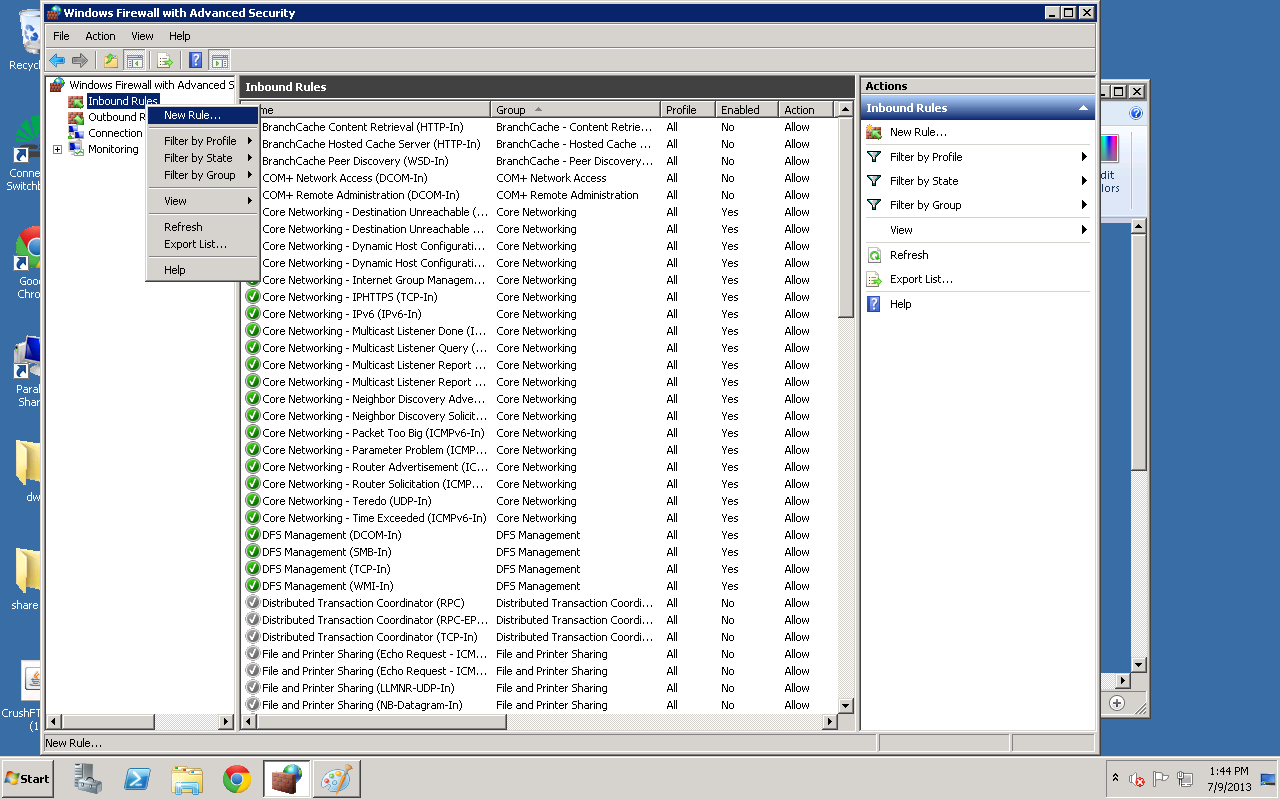Click the Windows Firewall root node icon
Viewport: 1280px width, 800px height.
(57, 85)
